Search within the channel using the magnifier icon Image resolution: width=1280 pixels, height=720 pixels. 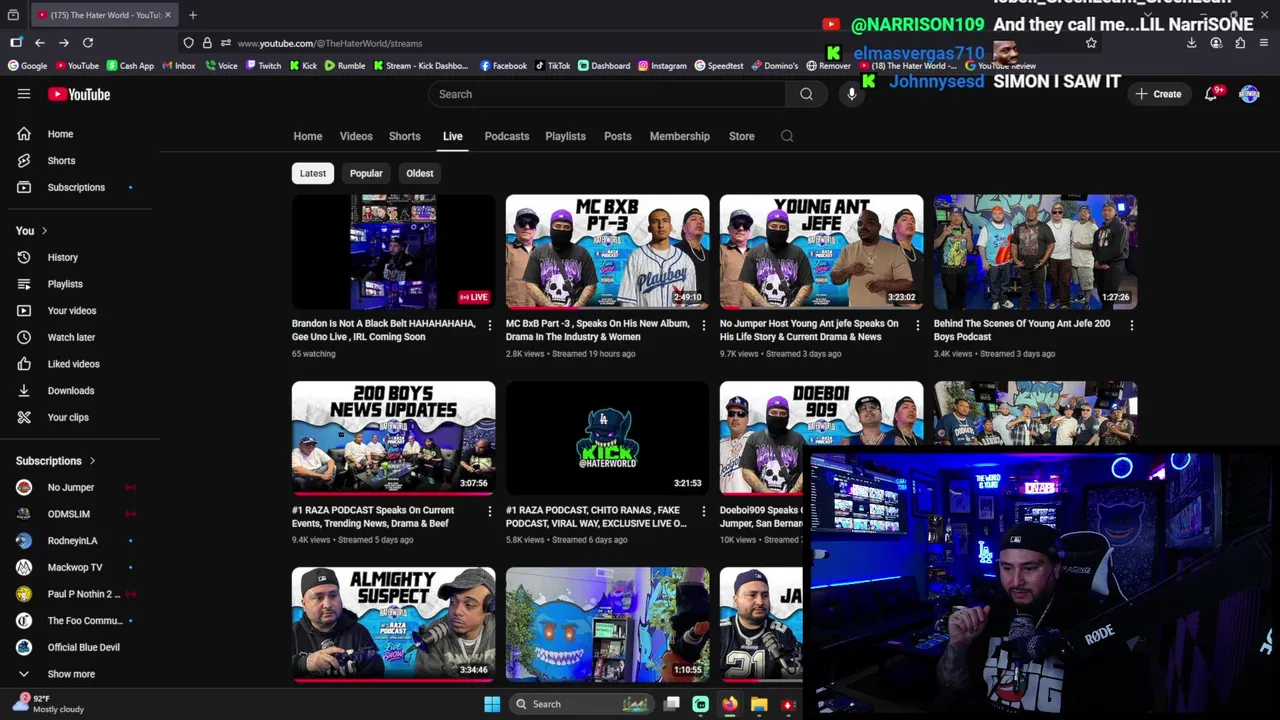click(x=787, y=136)
